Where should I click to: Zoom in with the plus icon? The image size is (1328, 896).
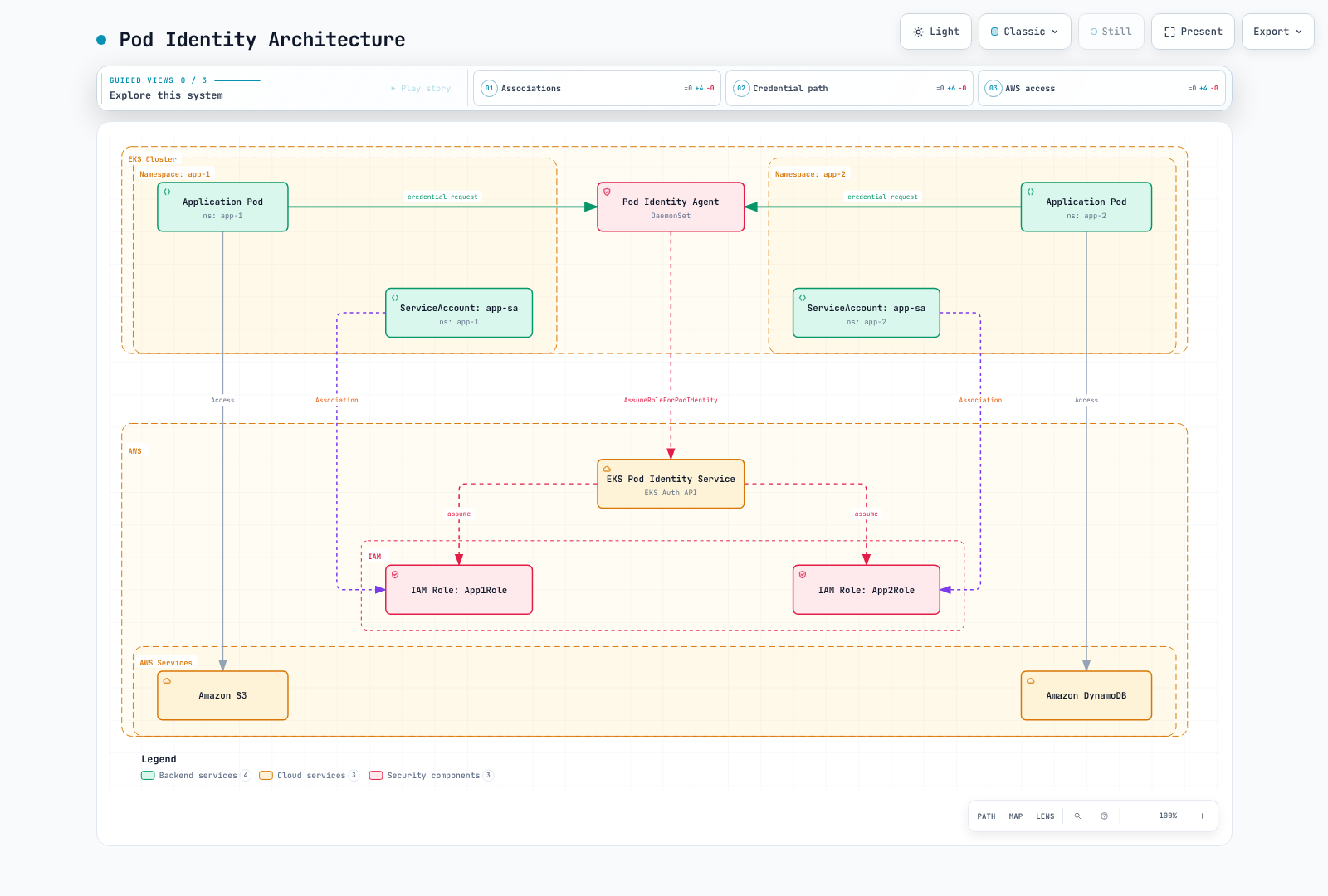click(x=1202, y=816)
